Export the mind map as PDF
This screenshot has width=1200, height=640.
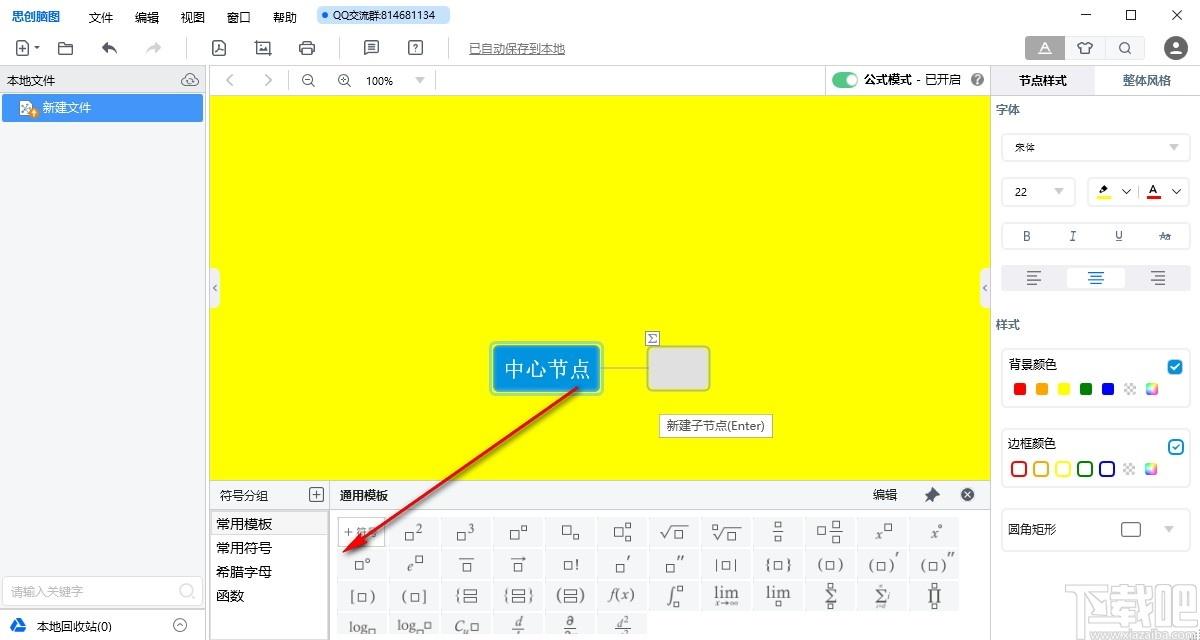pyautogui.click(x=219, y=48)
